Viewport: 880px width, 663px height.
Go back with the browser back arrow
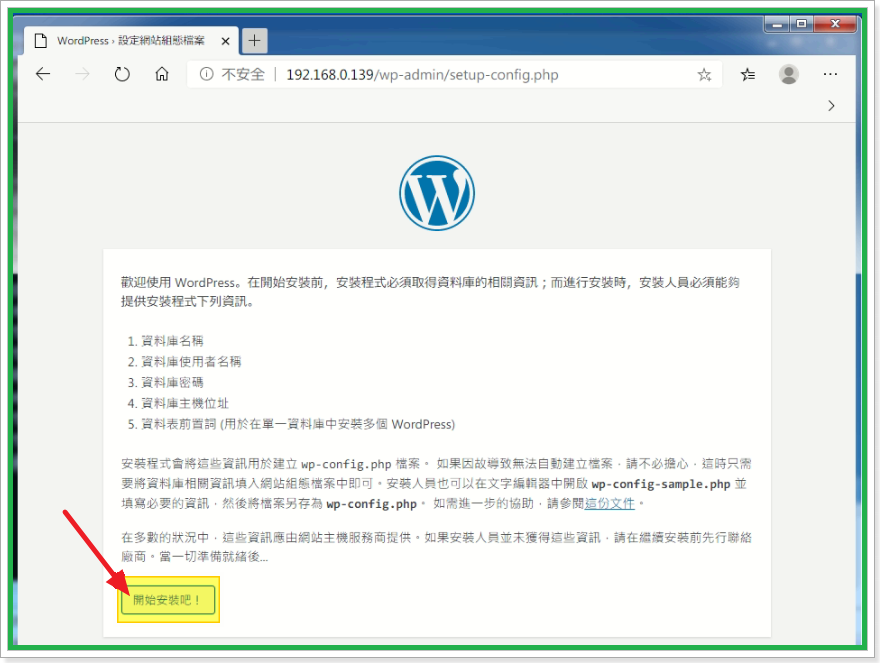43,74
